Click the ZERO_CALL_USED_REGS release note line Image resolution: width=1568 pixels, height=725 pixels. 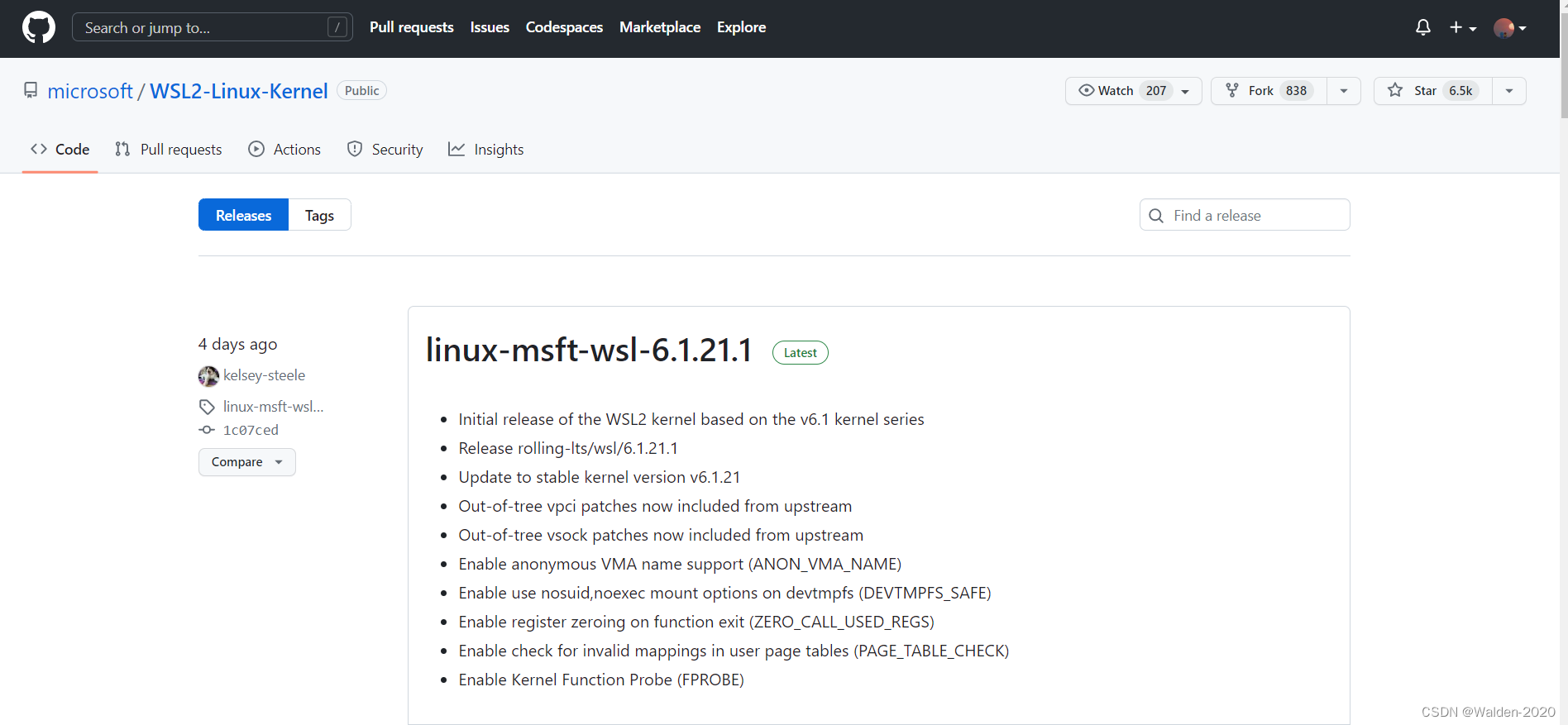696,622
